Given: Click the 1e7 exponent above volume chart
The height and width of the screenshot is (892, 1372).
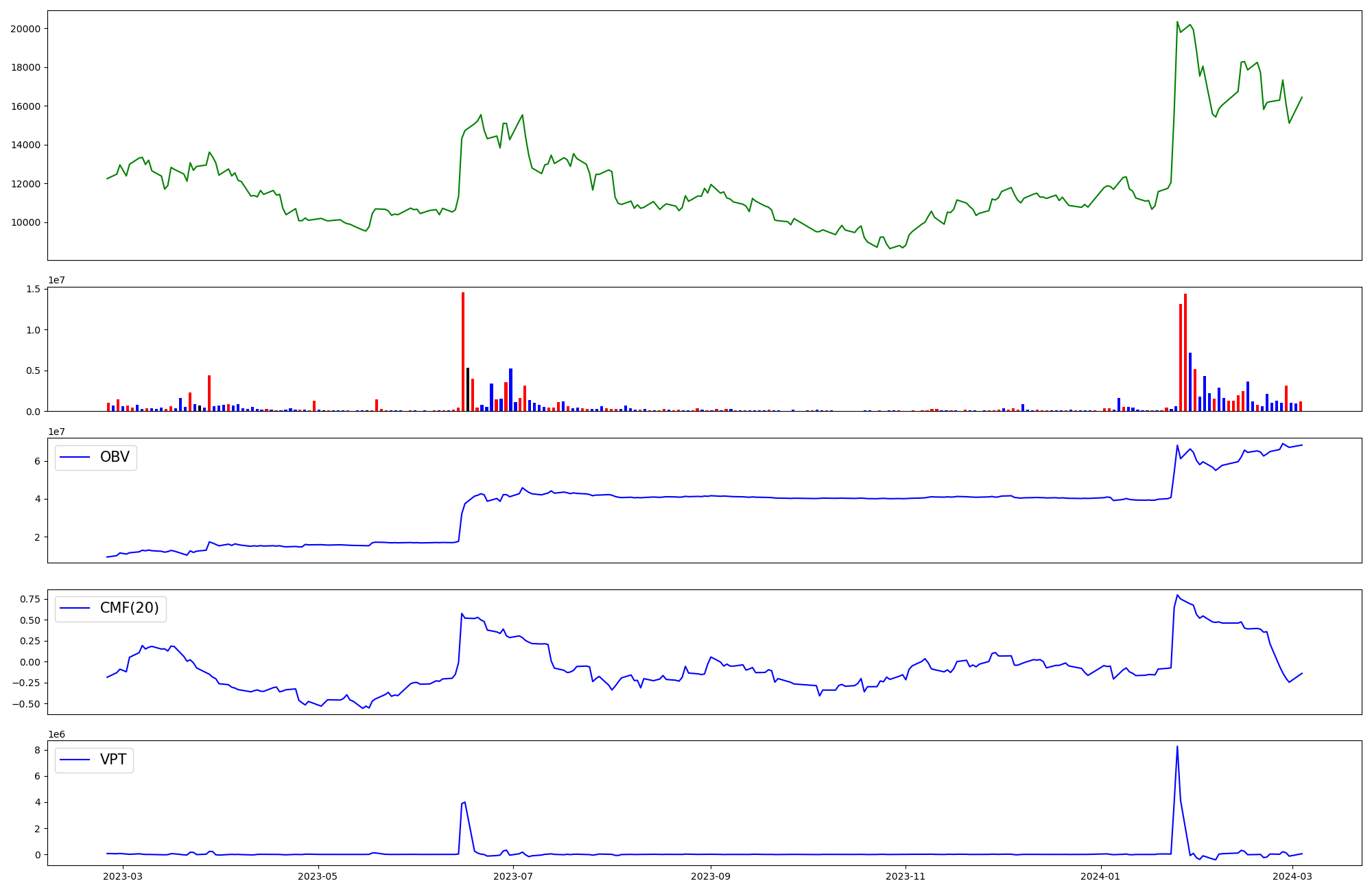Looking at the screenshot, I should 56,281.
